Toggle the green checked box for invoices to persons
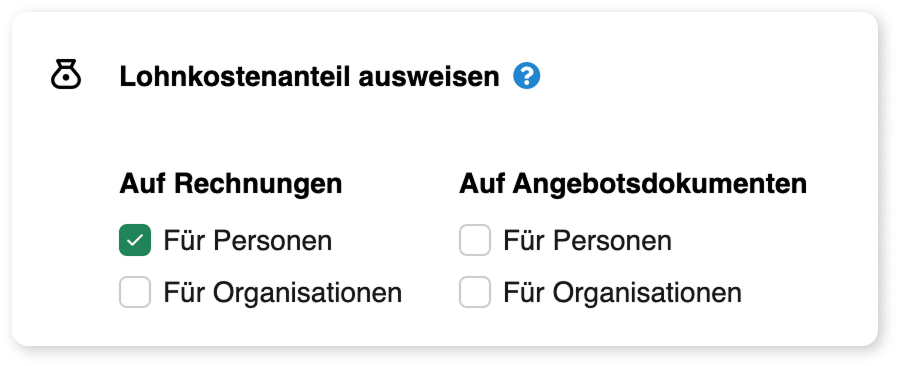Screen dimensions: 898x366 click(135, 240)
